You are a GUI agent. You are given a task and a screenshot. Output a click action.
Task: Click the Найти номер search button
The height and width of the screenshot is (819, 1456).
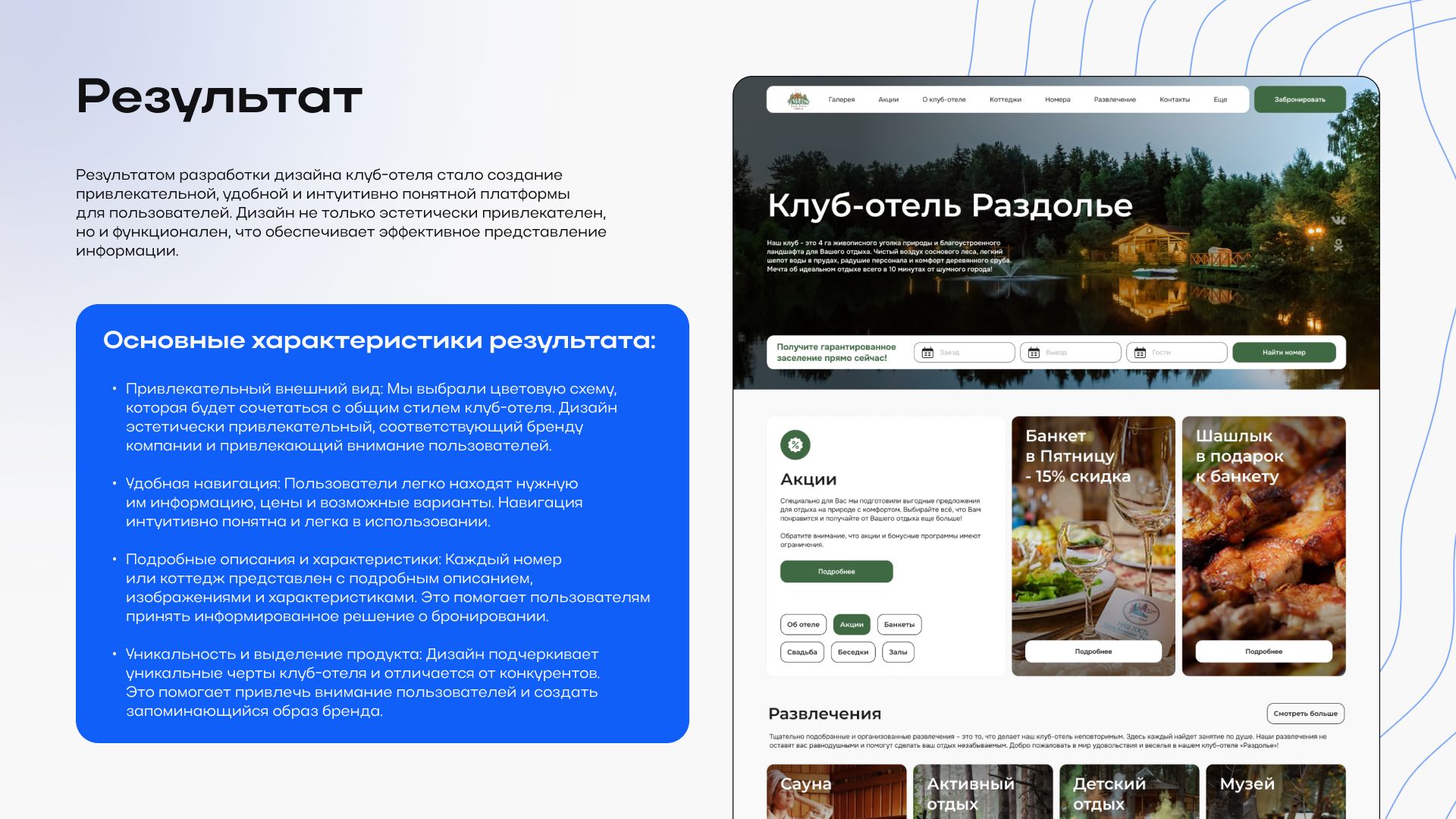click(1283, 353)
